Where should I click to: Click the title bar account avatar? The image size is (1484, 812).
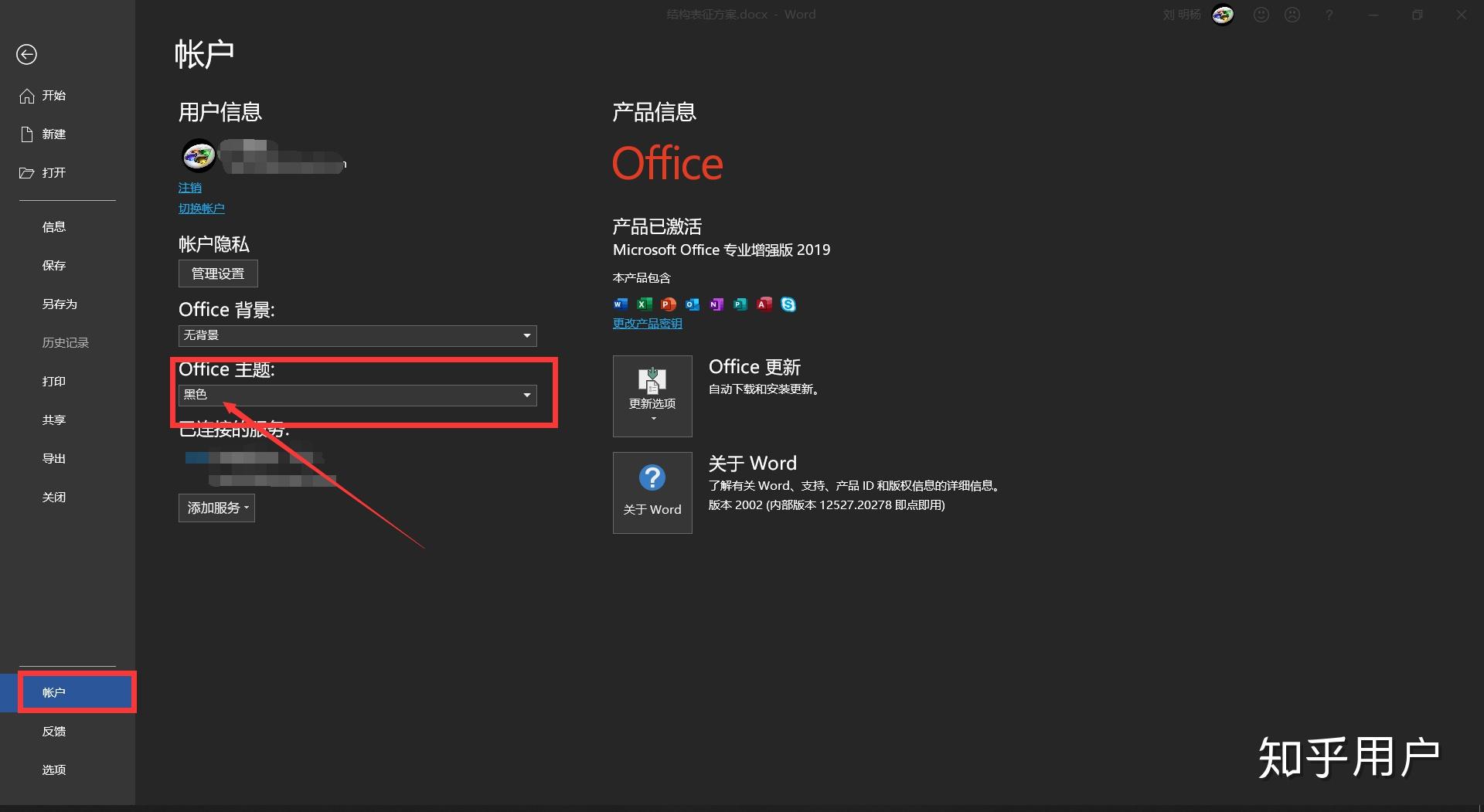[1223, 15]
